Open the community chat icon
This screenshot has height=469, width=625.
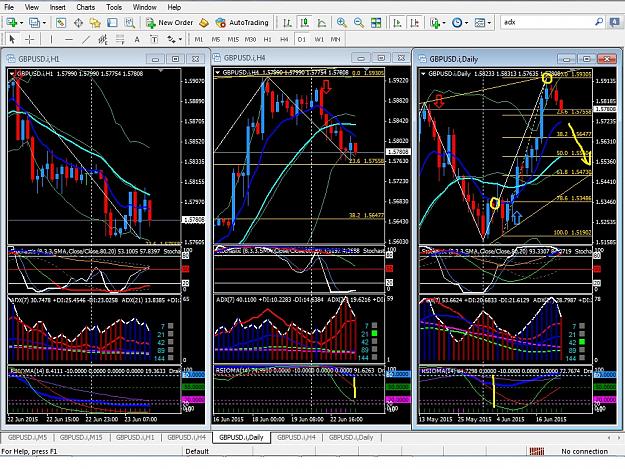[x=614, y=22]
